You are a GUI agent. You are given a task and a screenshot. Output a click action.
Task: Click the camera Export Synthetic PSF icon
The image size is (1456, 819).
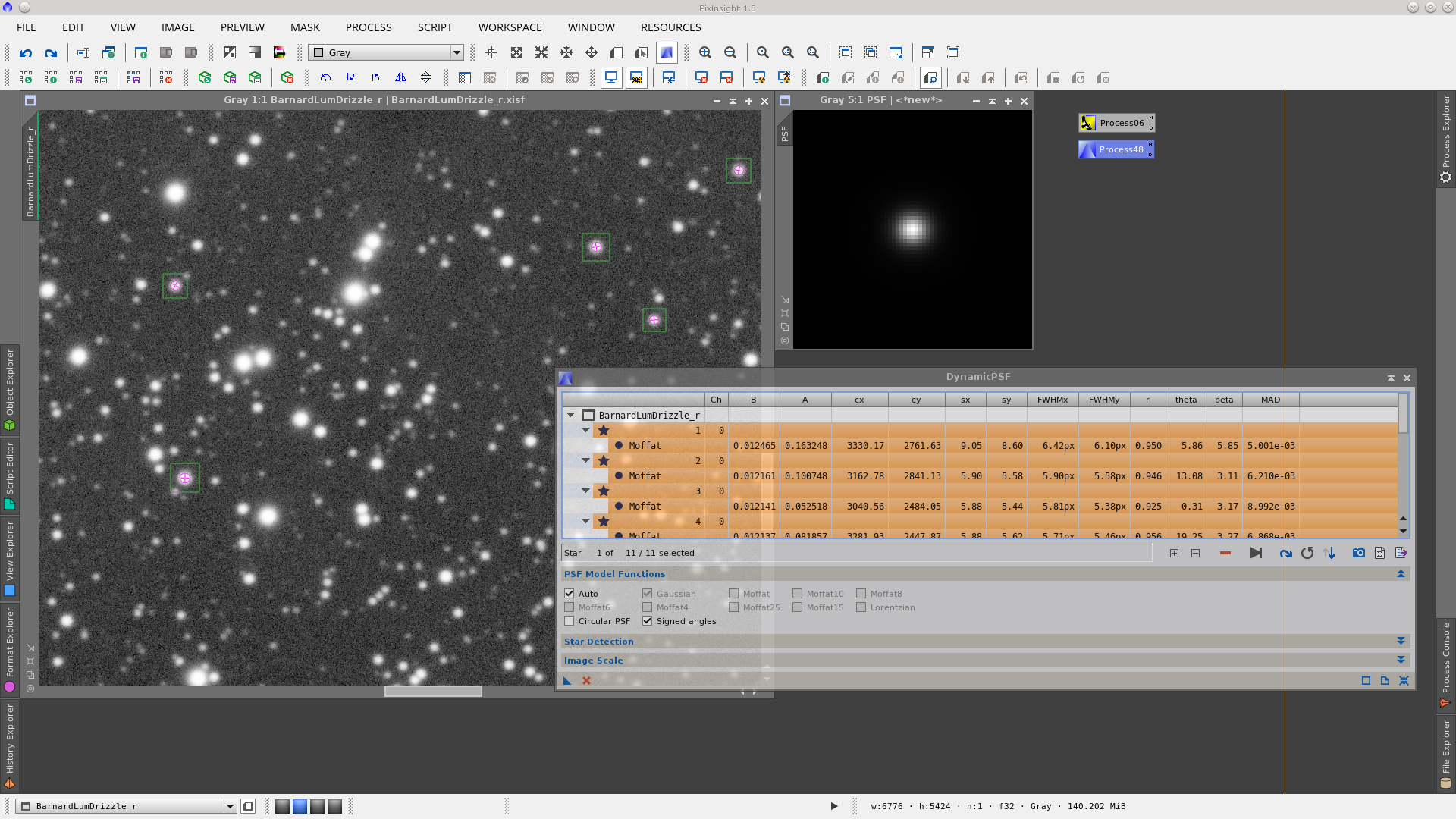1358,553
